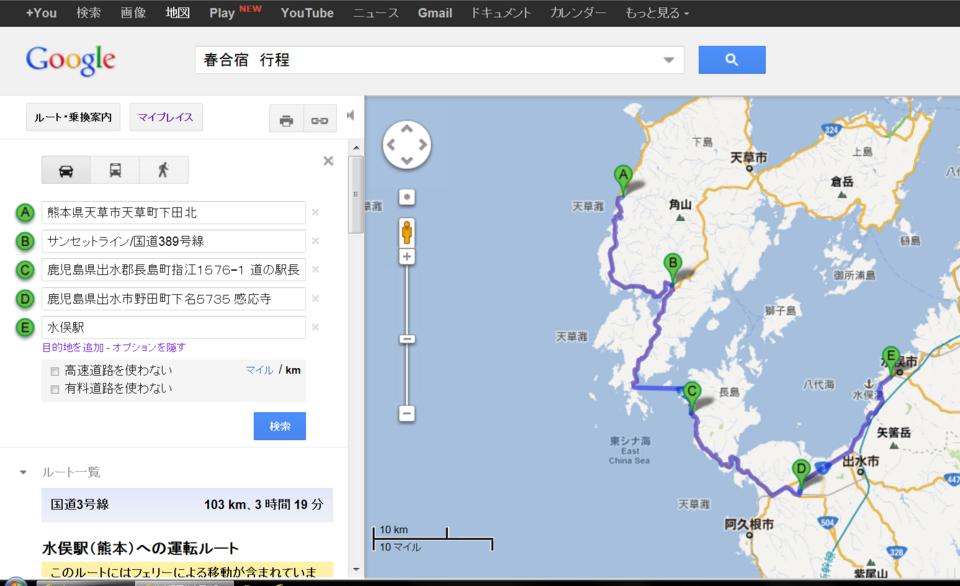
Task: Zoom in with the plus button
Action: (407, 257)
